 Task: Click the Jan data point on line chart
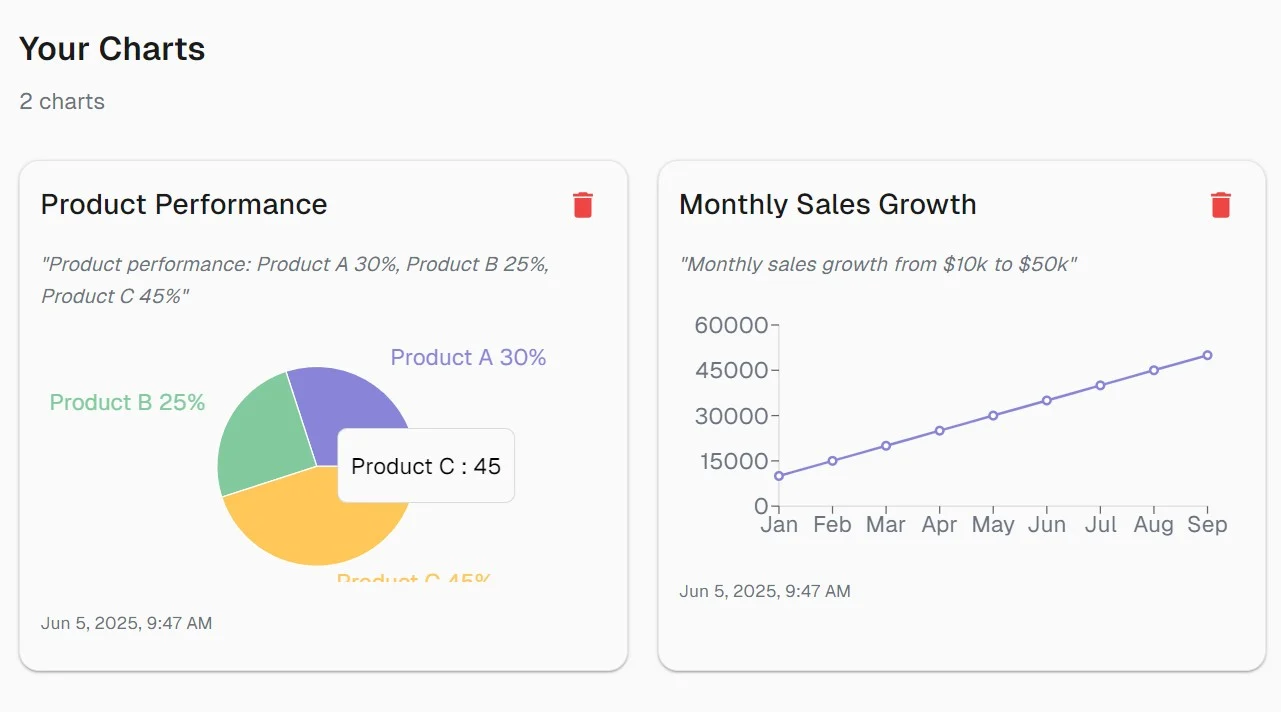(x=779, y=476)
